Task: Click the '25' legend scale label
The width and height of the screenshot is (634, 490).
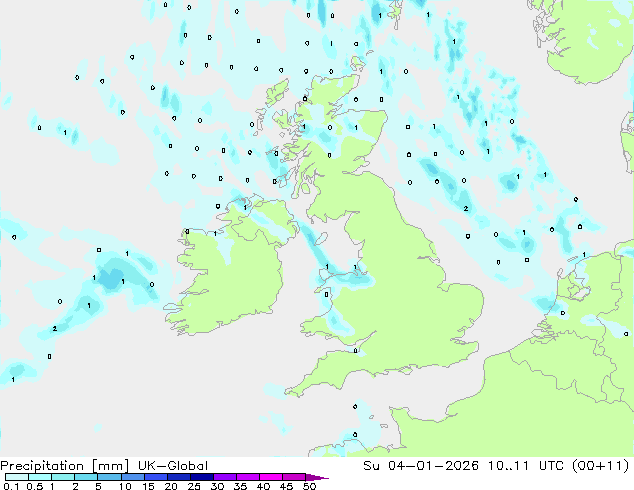Action: point(194,486)
